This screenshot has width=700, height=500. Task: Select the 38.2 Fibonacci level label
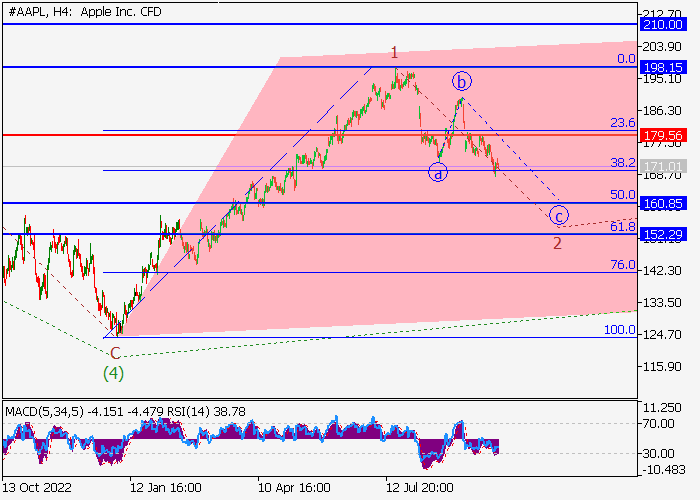pos(623,162)
